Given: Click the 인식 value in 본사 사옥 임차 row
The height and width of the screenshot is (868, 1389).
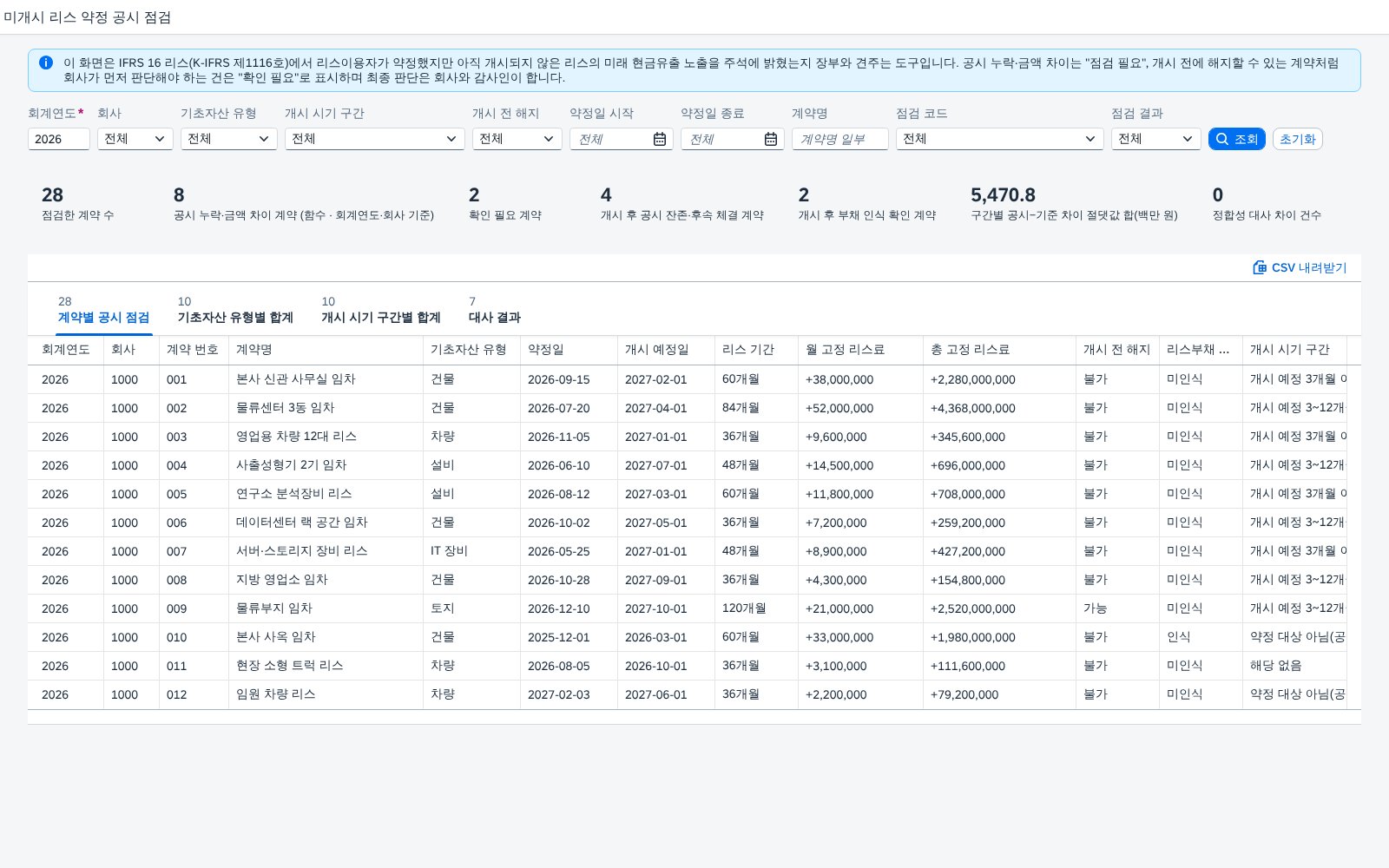Looking at the screenshot, I should [1178, 637].
